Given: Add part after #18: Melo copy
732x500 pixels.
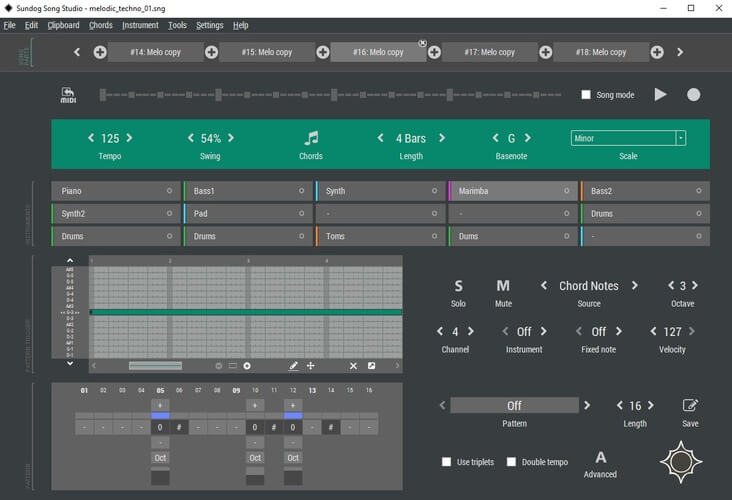Looking at the screenshot, I should pos(657,52).
